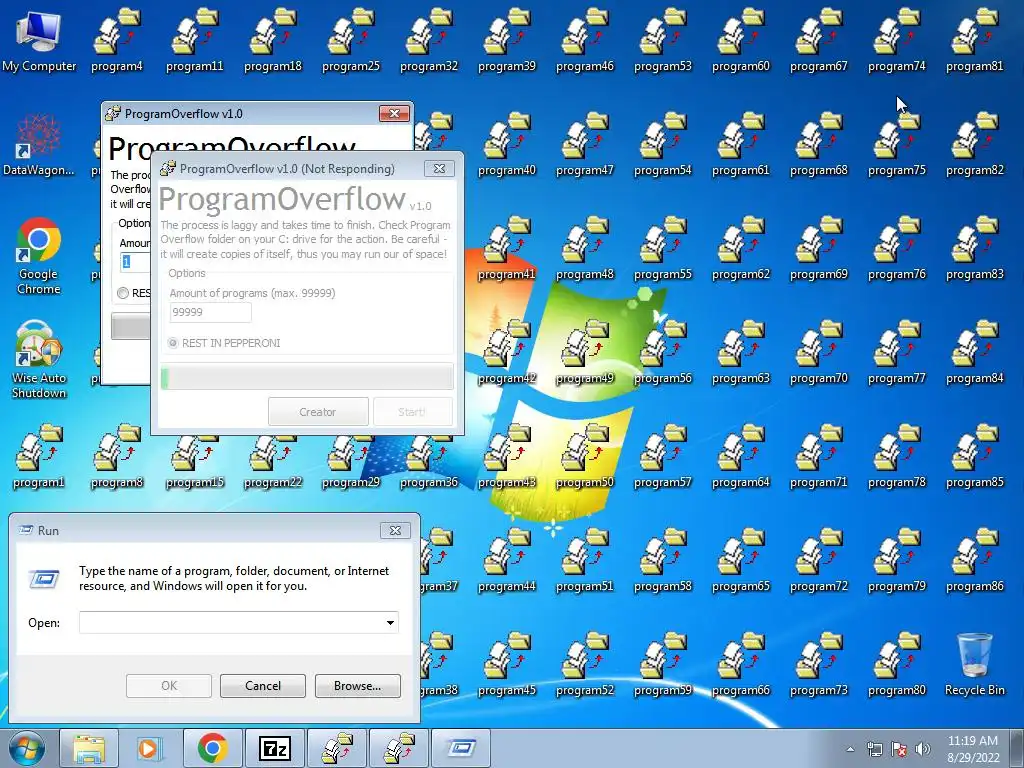Select the program4 desktop icon
The height and width of the screenshot is (768, 1024).
[x=117, y=40]
